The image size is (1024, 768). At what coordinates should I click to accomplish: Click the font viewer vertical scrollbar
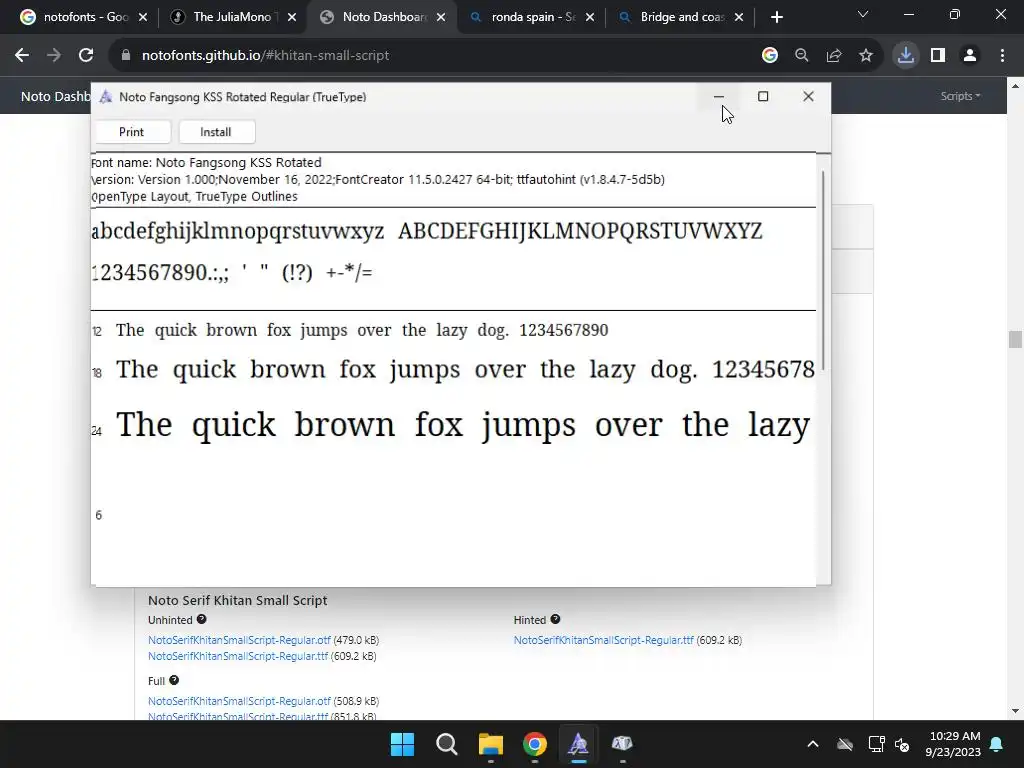pyautogui.click(x=824, y=270)
